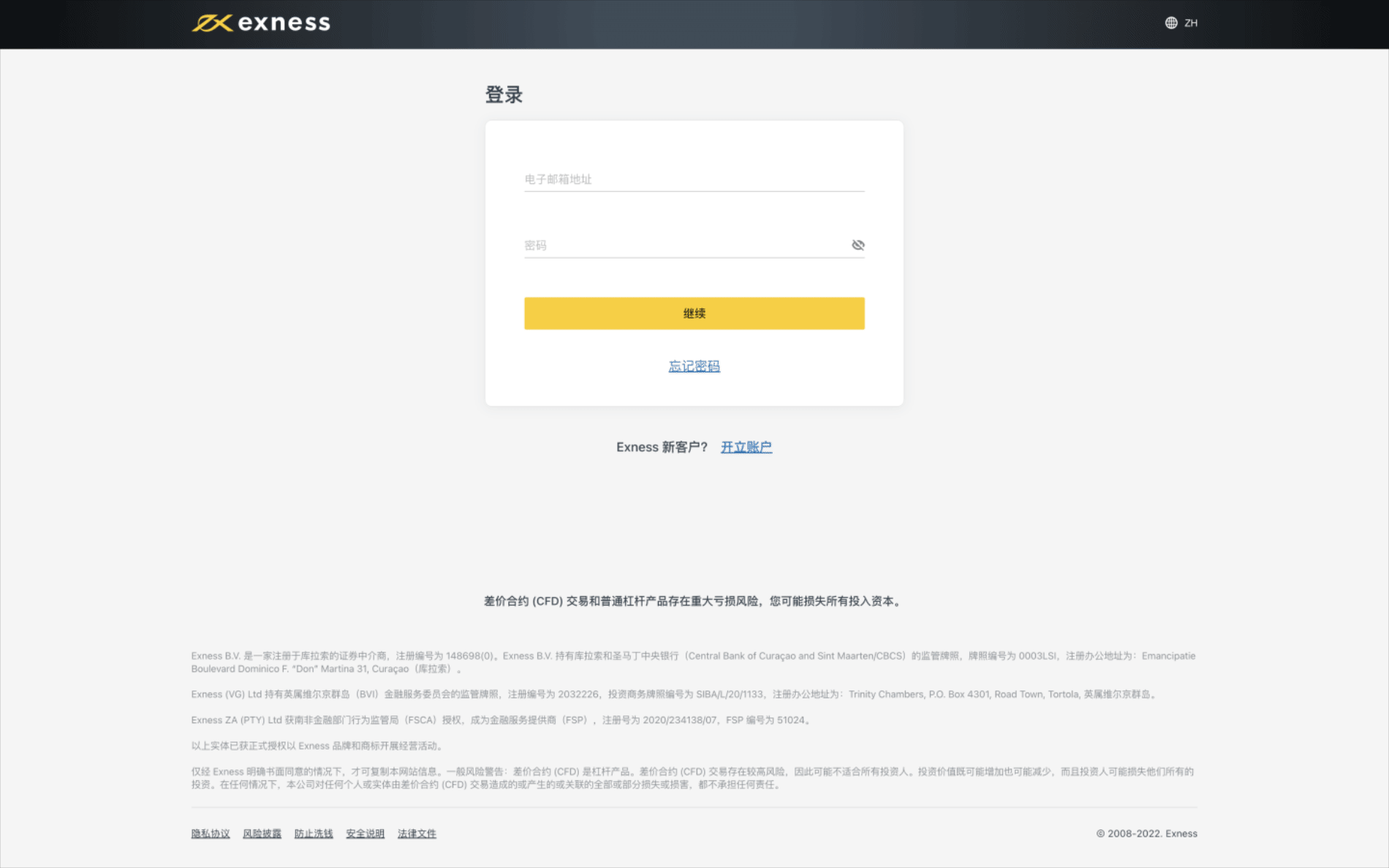This screenshot has height=868, width=1389.
Task: Open the 忘记密码 forgot password link
Action: tap(694, 366)
